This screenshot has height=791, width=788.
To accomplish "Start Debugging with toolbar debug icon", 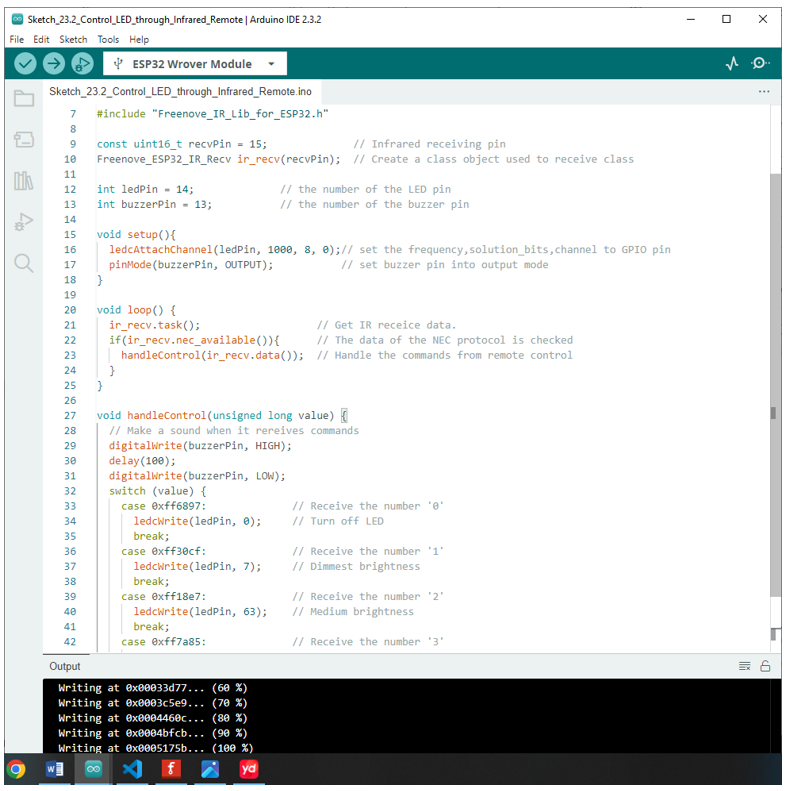I will [x=82, y=64].
